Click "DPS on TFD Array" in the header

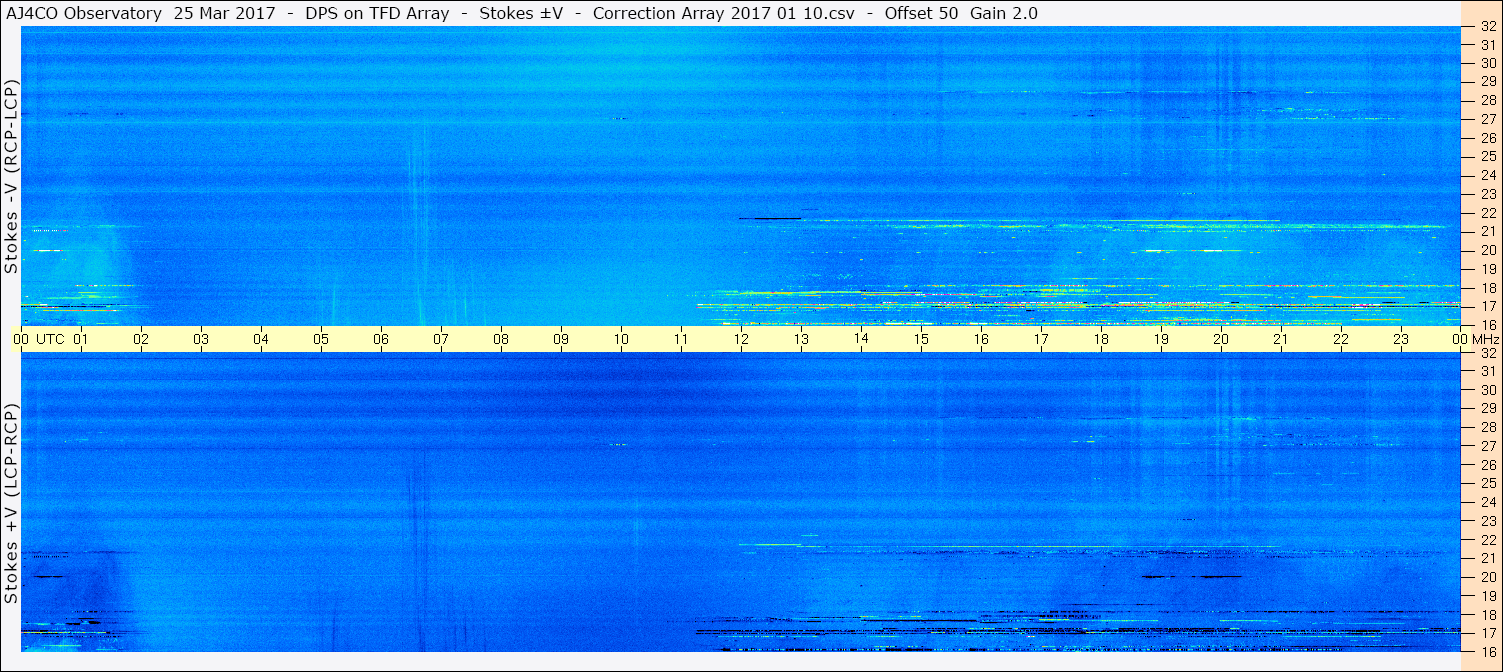tap(377, 13)
